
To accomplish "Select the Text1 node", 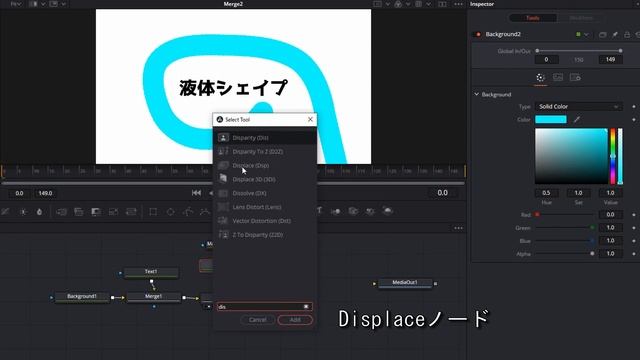I will 151,272.
